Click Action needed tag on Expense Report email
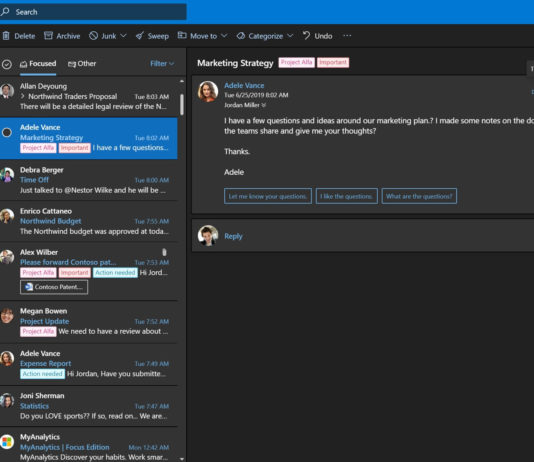Screen dimensions: 534x462 (x=43, y=374)
